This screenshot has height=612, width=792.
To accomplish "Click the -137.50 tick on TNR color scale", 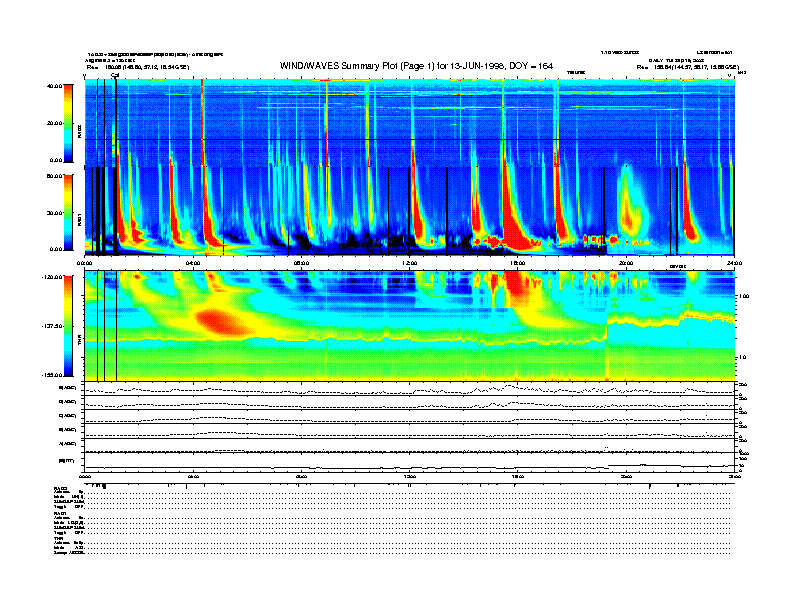I will tap(52, 326).
